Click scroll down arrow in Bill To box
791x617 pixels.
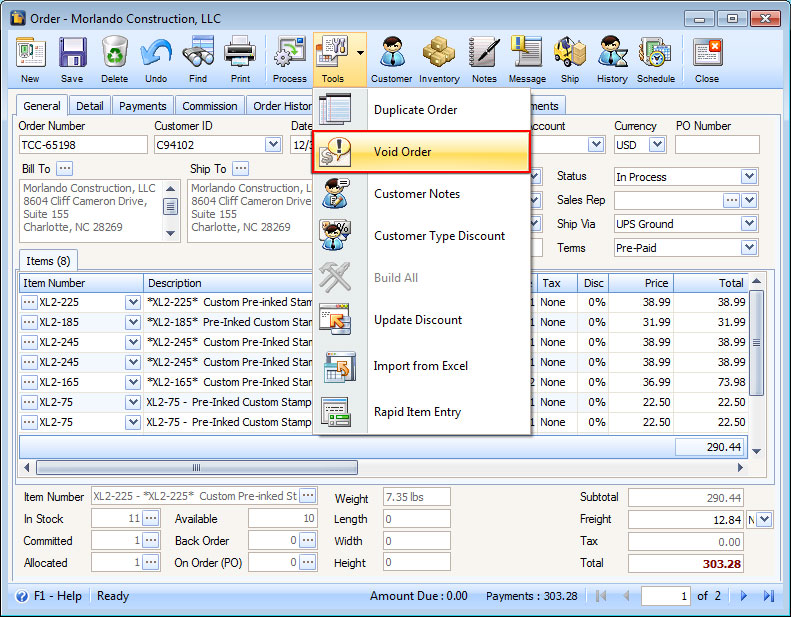tap(171, 233)
